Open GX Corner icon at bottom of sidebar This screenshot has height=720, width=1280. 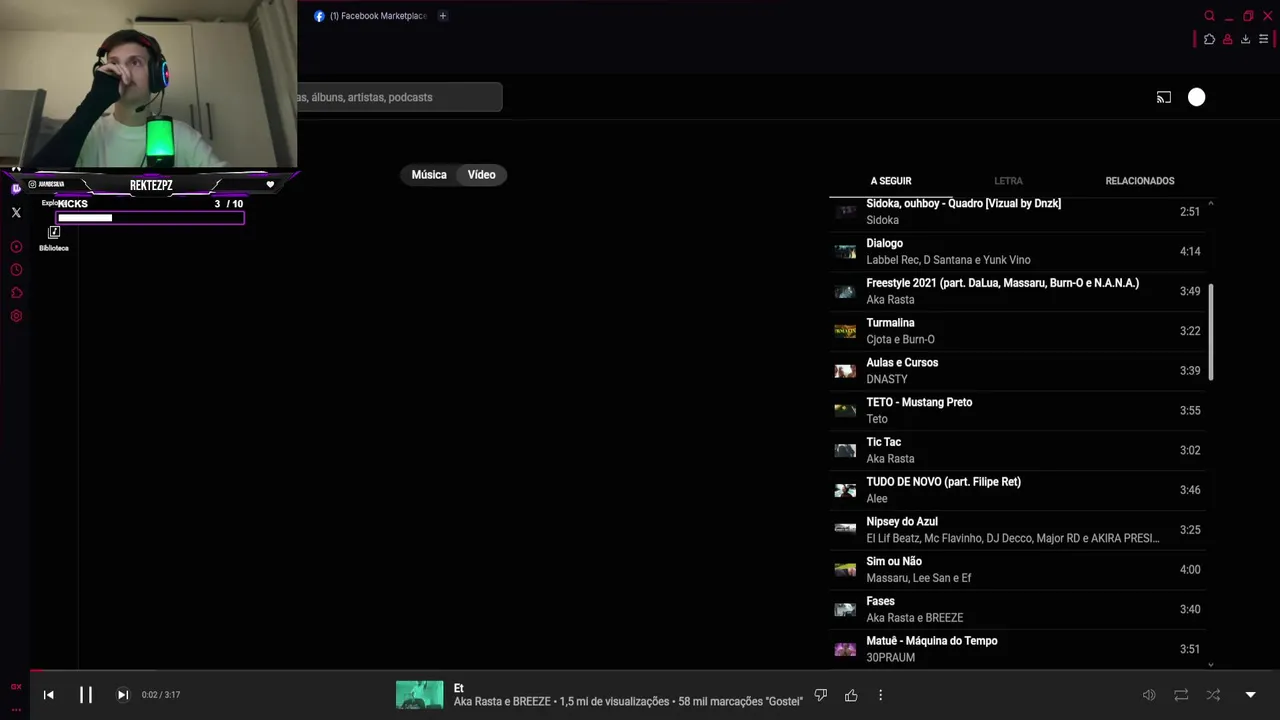click(x=16, y=687)
